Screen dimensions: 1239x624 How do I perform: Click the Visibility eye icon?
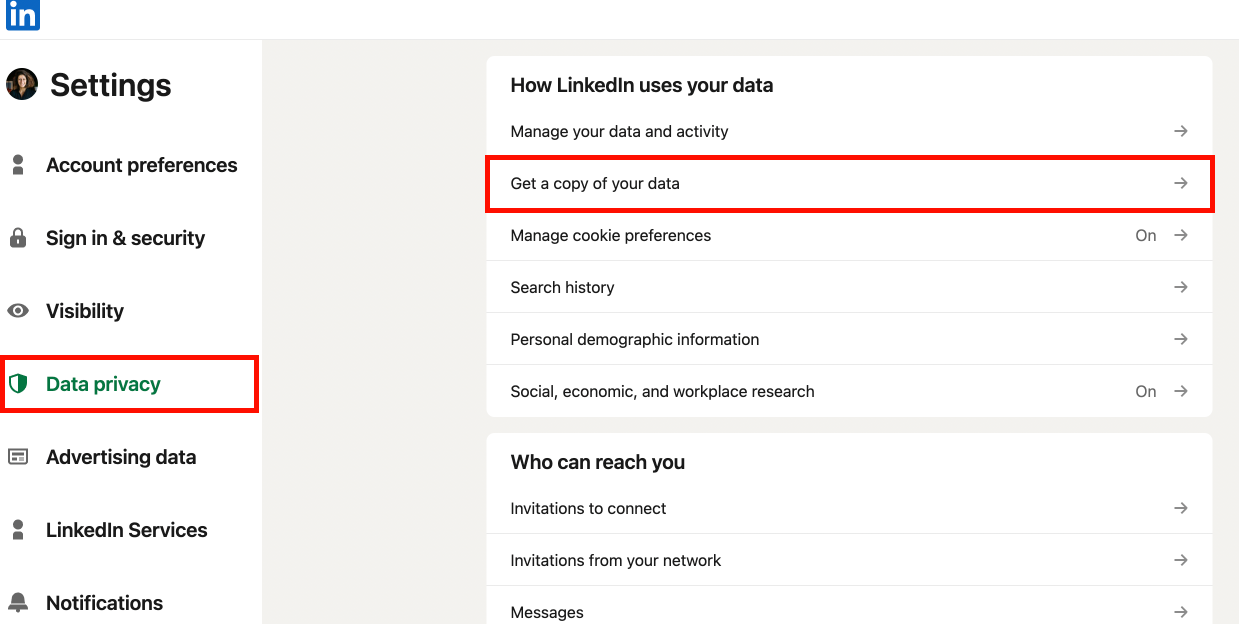coord(18,311)
